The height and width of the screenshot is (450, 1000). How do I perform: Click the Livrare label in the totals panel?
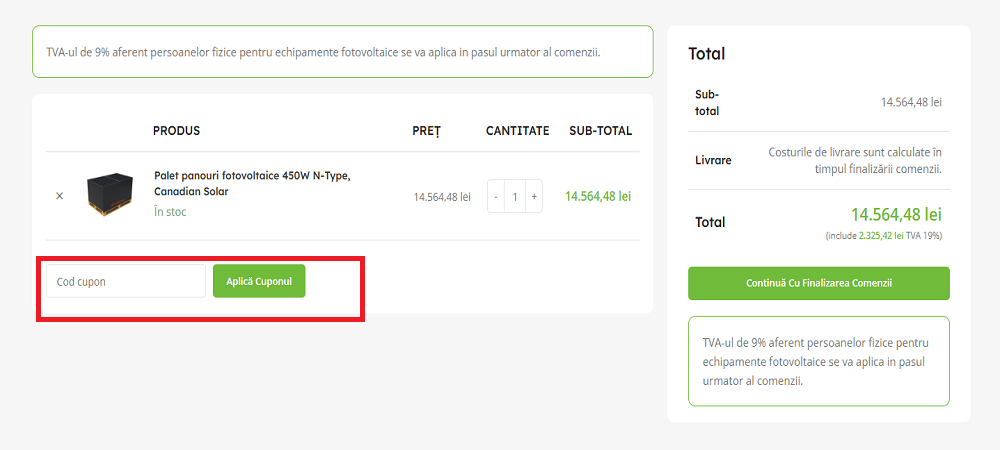point(713,160)
